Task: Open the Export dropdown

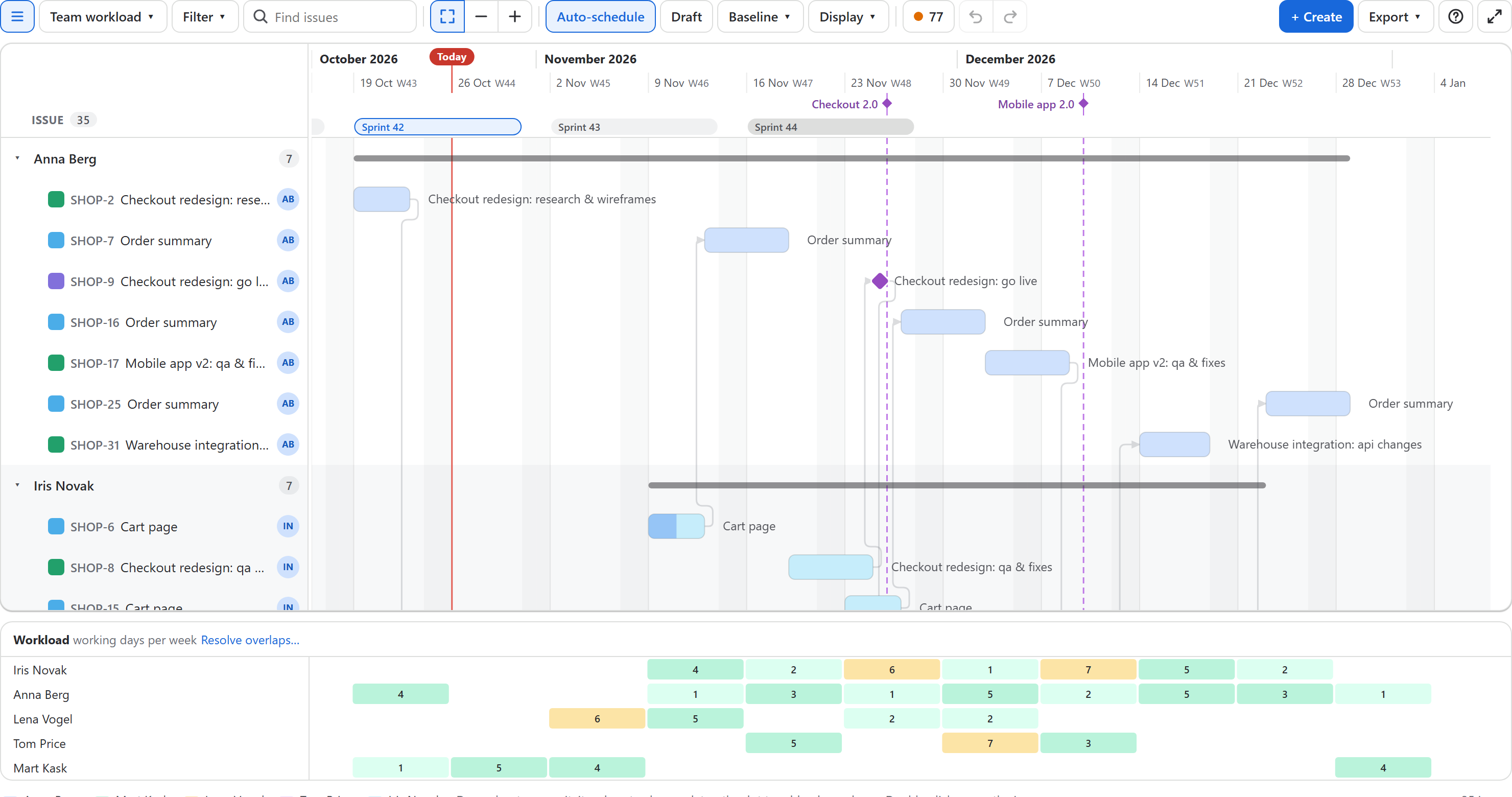Action: (x=1395, y=17)
